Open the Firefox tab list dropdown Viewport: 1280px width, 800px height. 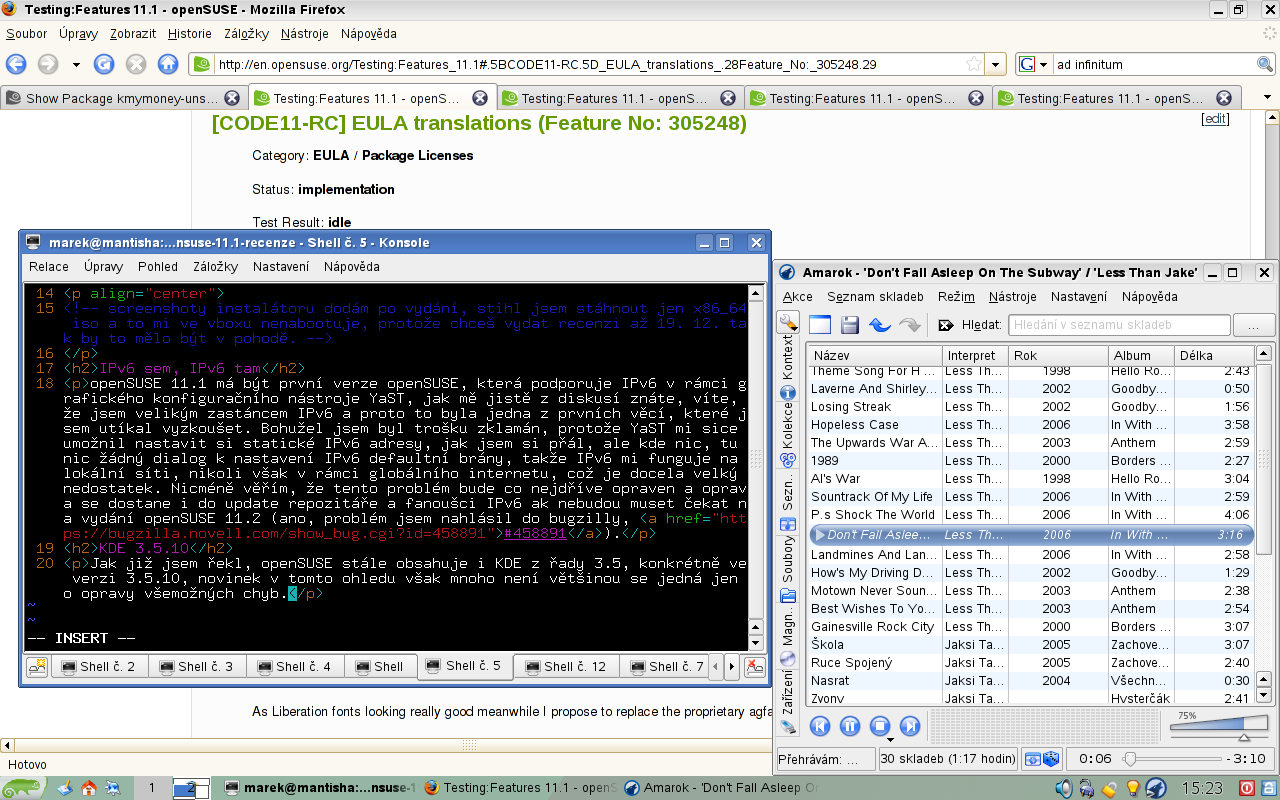(1268, 98)
